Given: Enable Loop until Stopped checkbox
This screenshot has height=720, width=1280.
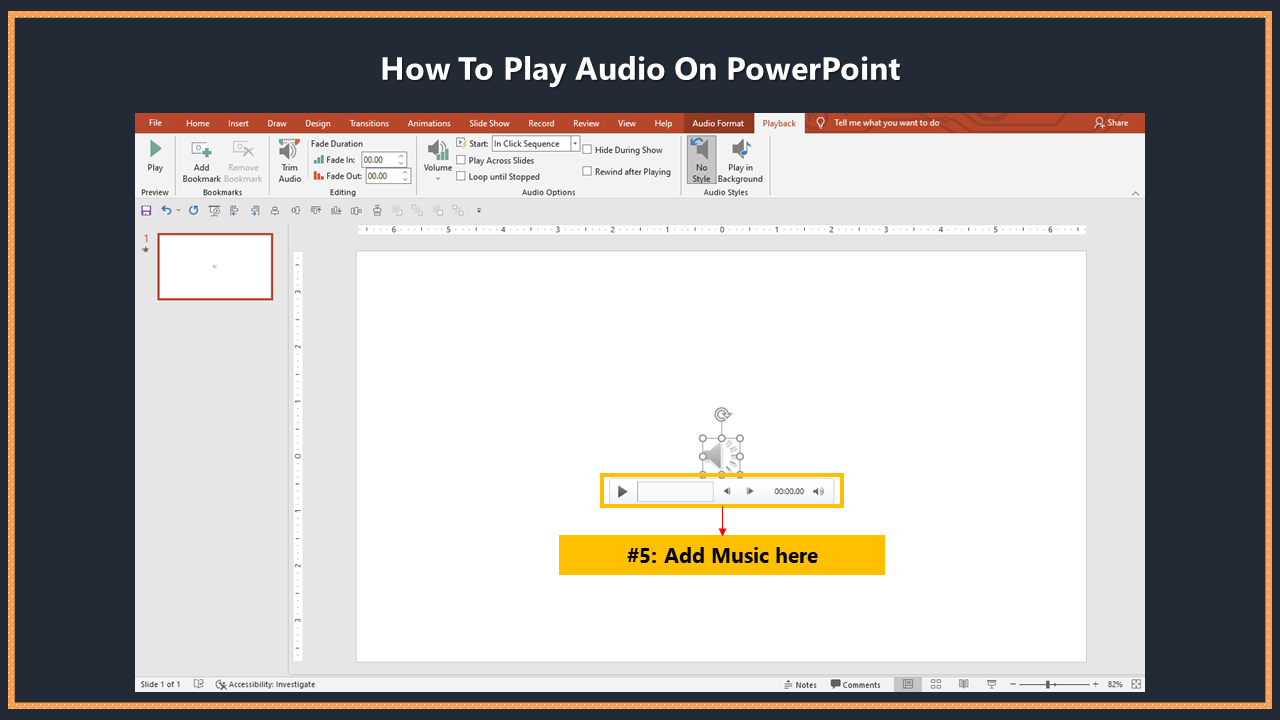Looking at the screenshot, I should click(461, 176).
